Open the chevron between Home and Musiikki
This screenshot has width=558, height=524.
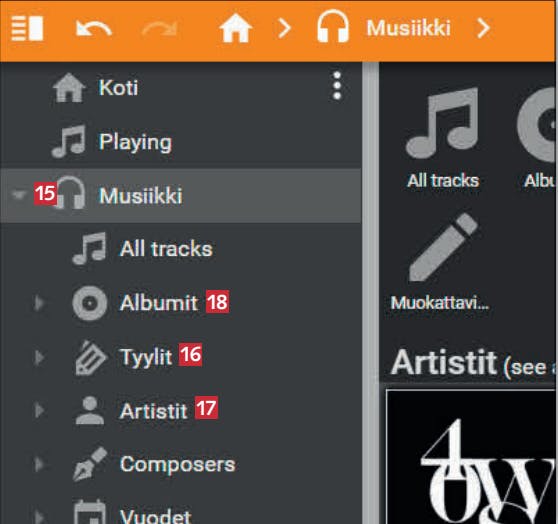(x=284, y=28)
